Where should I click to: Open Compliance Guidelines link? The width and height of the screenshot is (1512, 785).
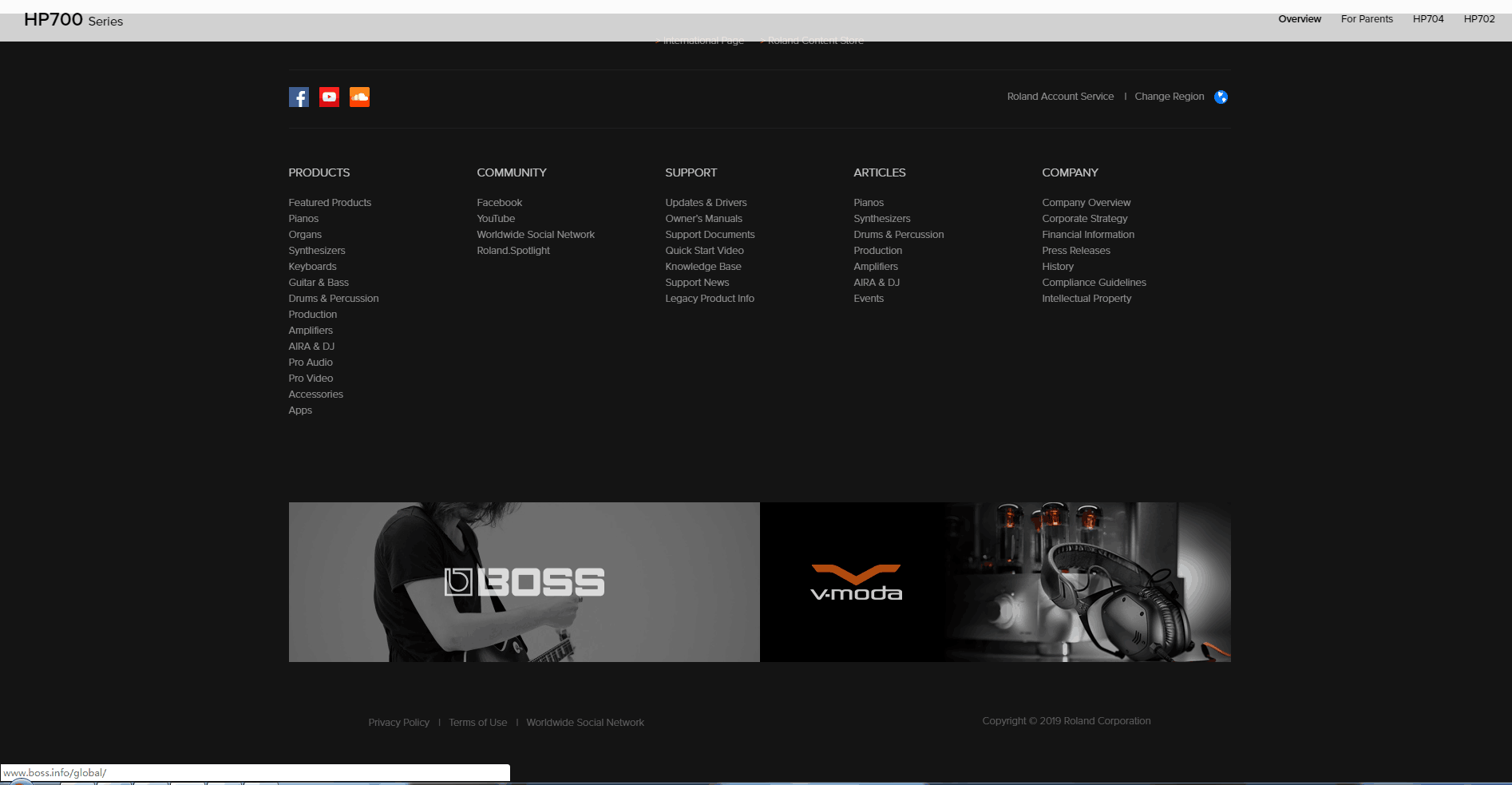(x=1094, y=283)
